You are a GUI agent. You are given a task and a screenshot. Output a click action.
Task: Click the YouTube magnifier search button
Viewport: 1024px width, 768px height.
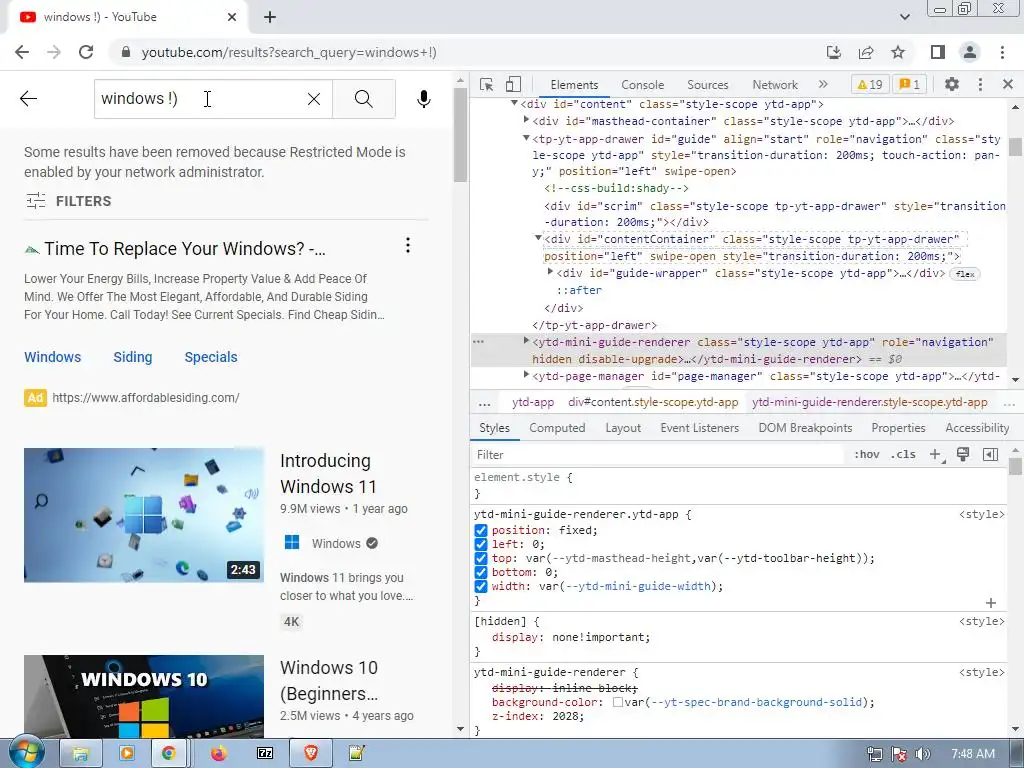pyautogui.click(x=364, y=99)
